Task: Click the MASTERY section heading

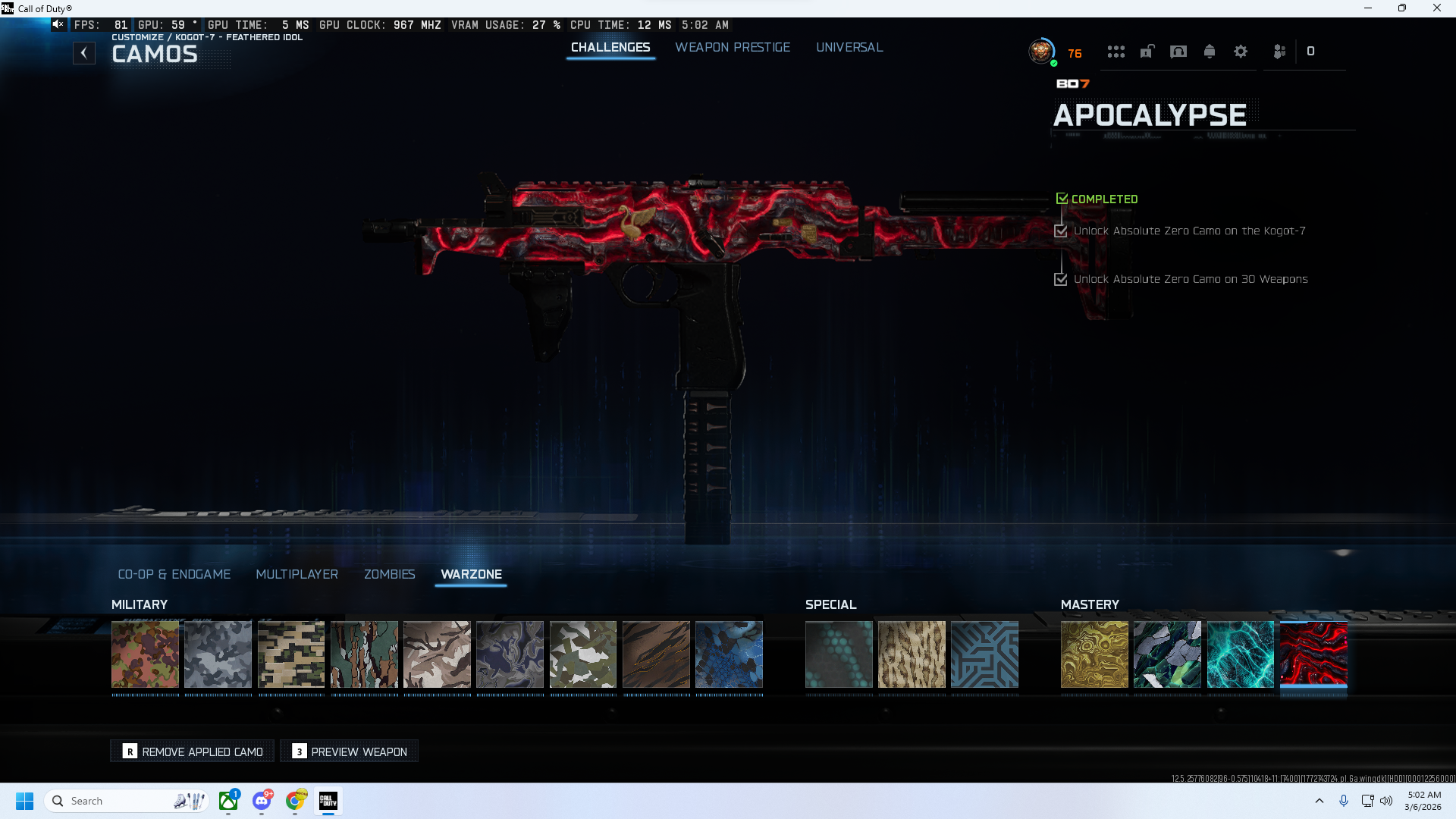Action: click(x=1090, y=604)
